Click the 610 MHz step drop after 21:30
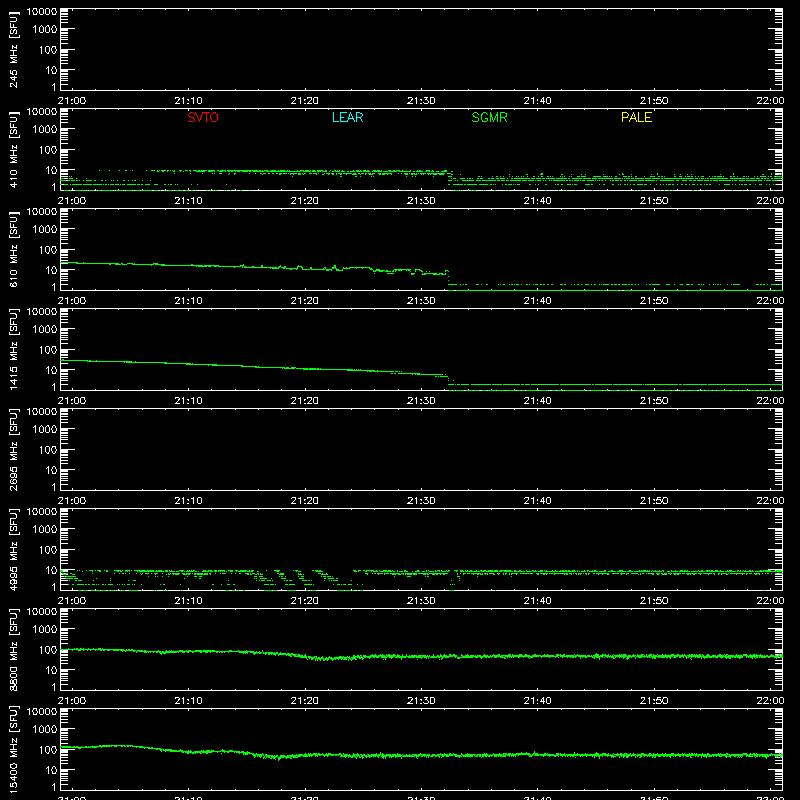The image size is (800, 800). [448, 281]
